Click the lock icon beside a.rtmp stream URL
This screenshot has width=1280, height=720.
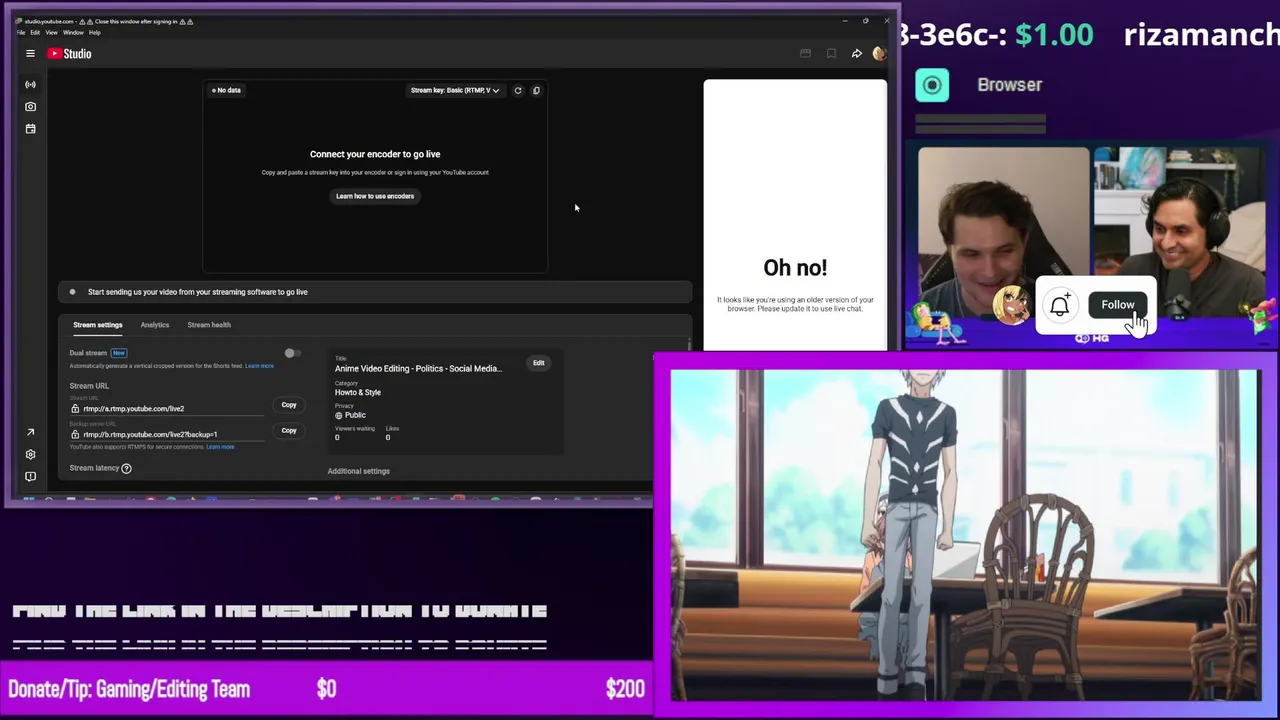75,408
